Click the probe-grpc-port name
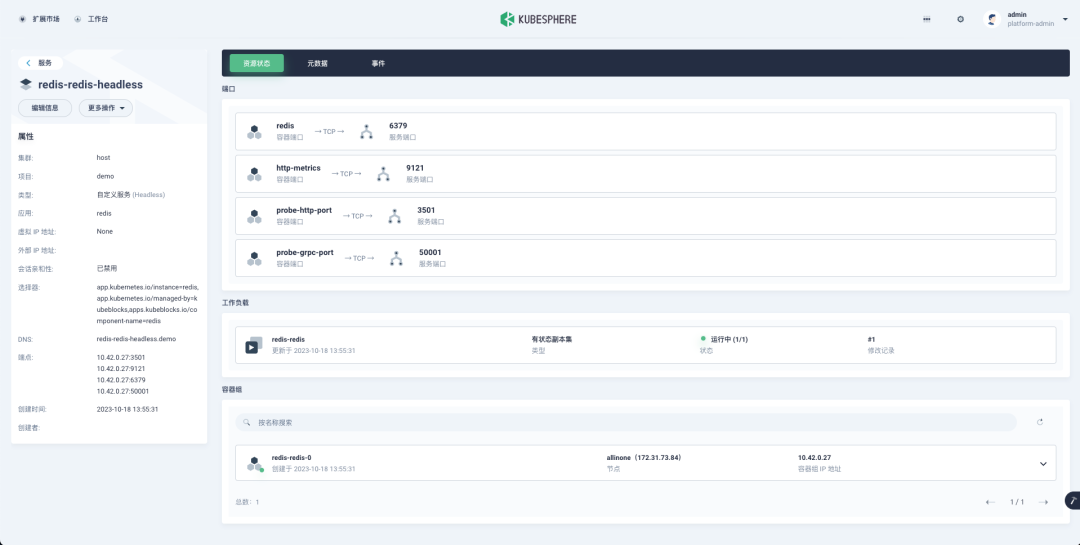The height and width of the screenshot is (545, 1080). [304, 253]
